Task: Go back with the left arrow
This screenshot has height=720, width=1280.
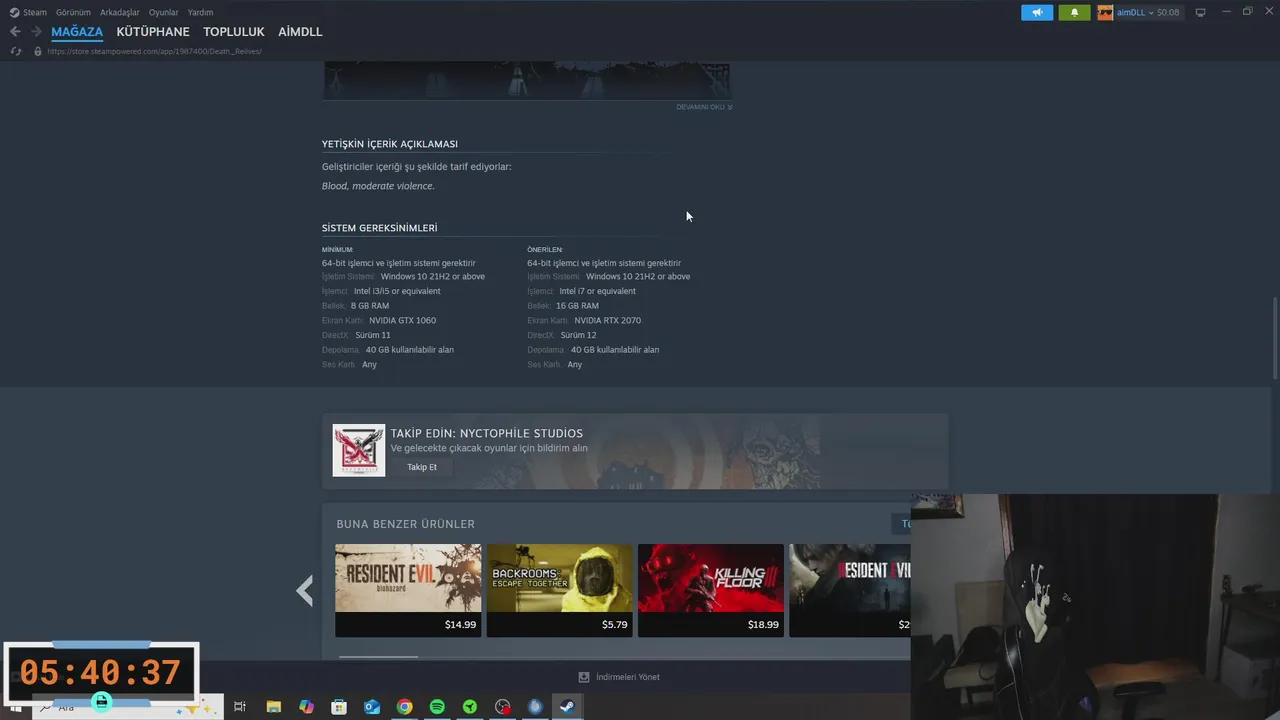Action: click(x=15, y=32)
